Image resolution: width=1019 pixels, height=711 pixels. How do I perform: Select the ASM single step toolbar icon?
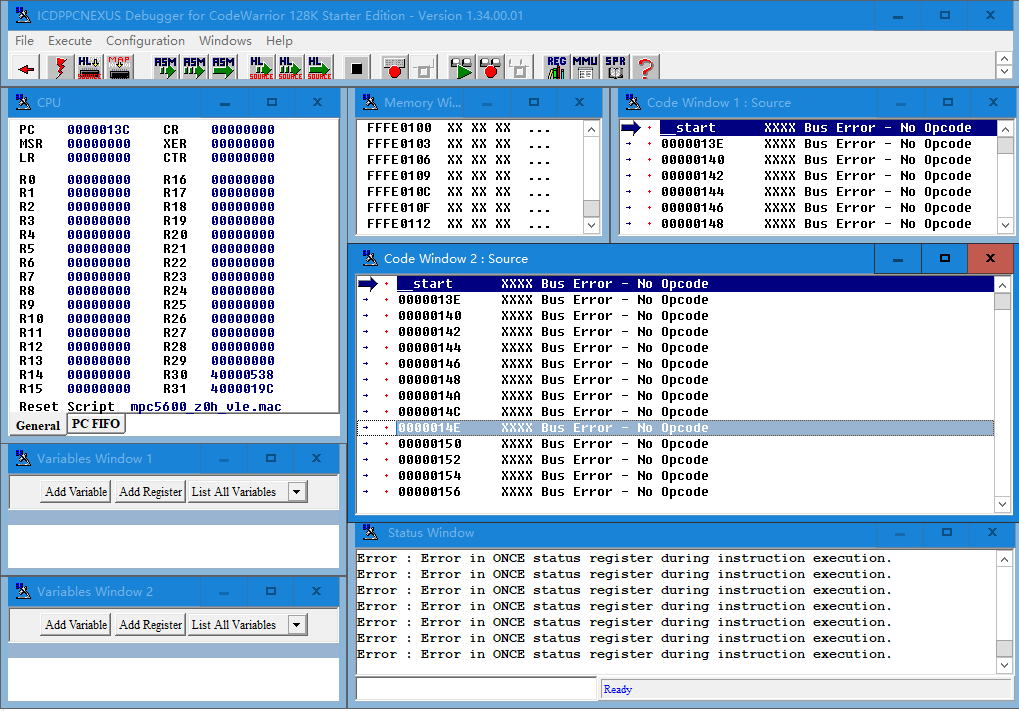click(x=164, y=67)
